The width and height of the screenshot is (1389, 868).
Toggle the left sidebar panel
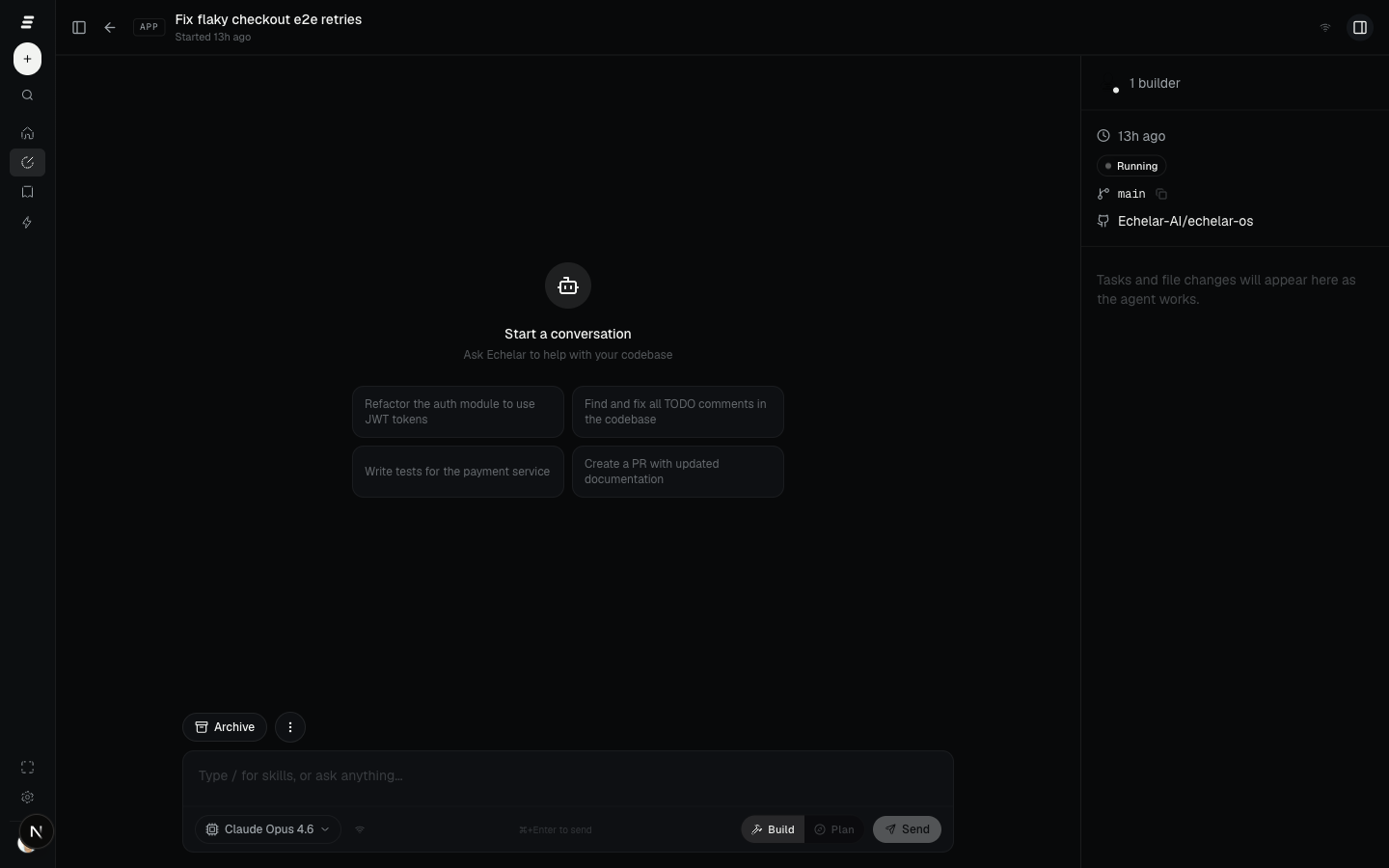79,28
